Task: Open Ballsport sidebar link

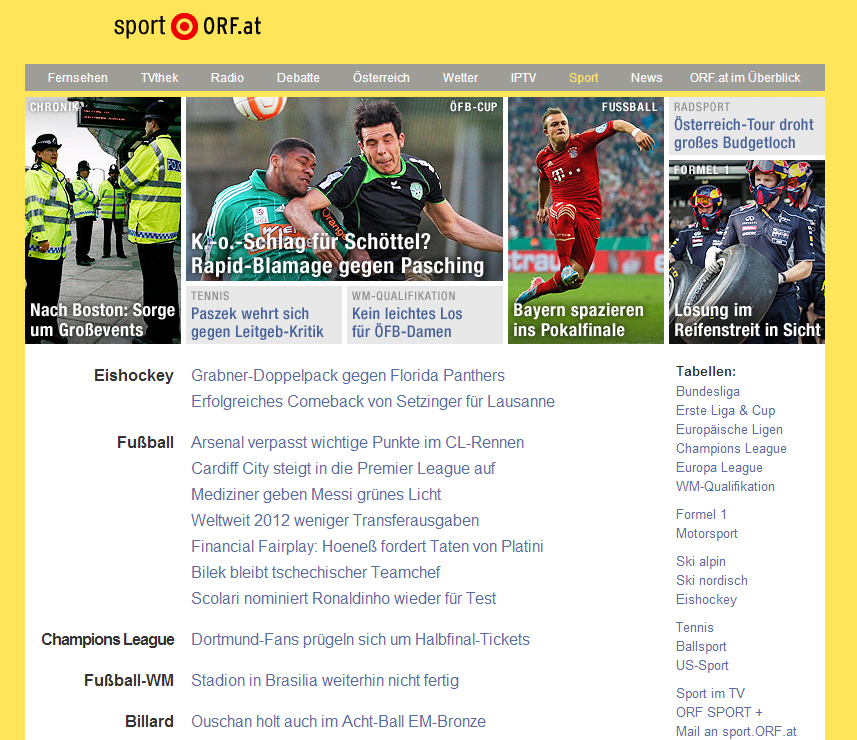Action: (701, 647)
